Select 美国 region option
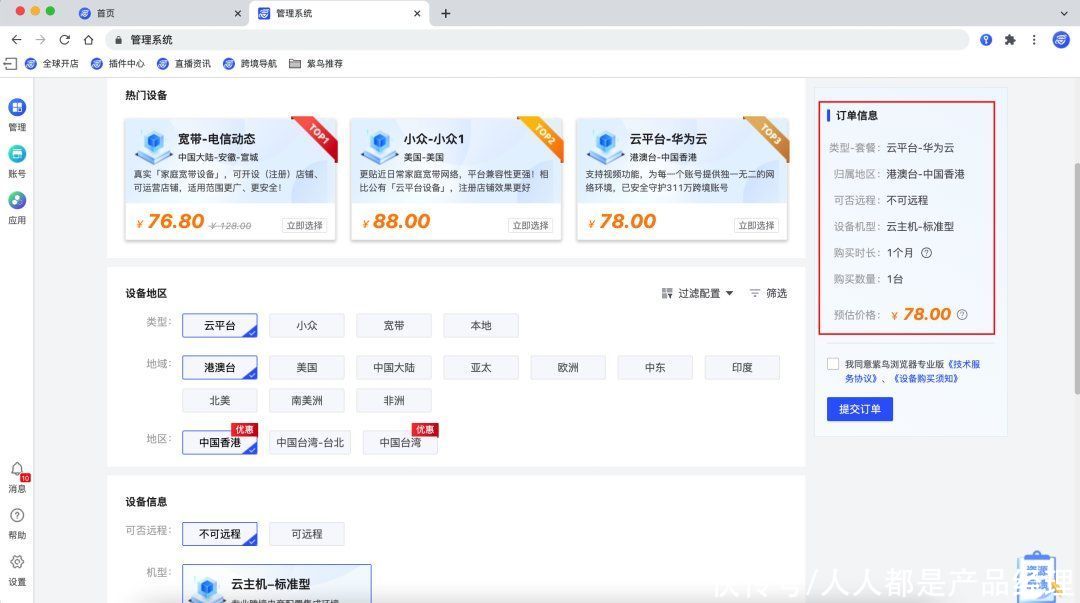This screenshot has height=603, width=1080. pos(307,367)
